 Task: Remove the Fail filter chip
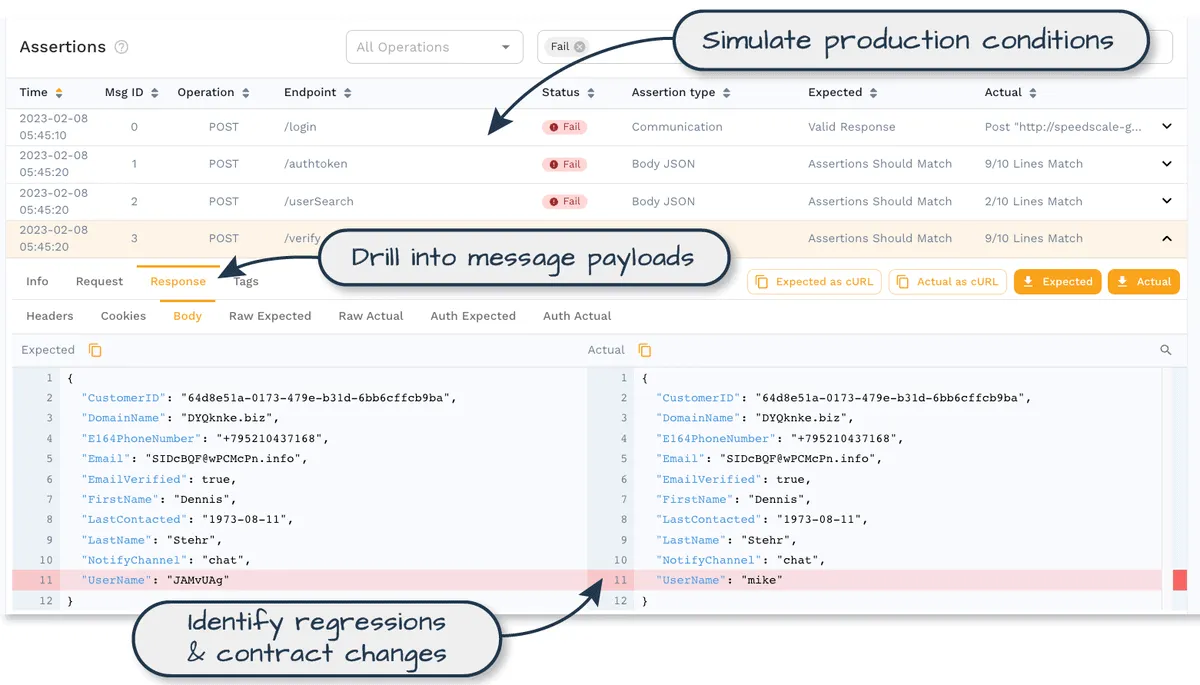pyautogui.click(x=580, y=47)
